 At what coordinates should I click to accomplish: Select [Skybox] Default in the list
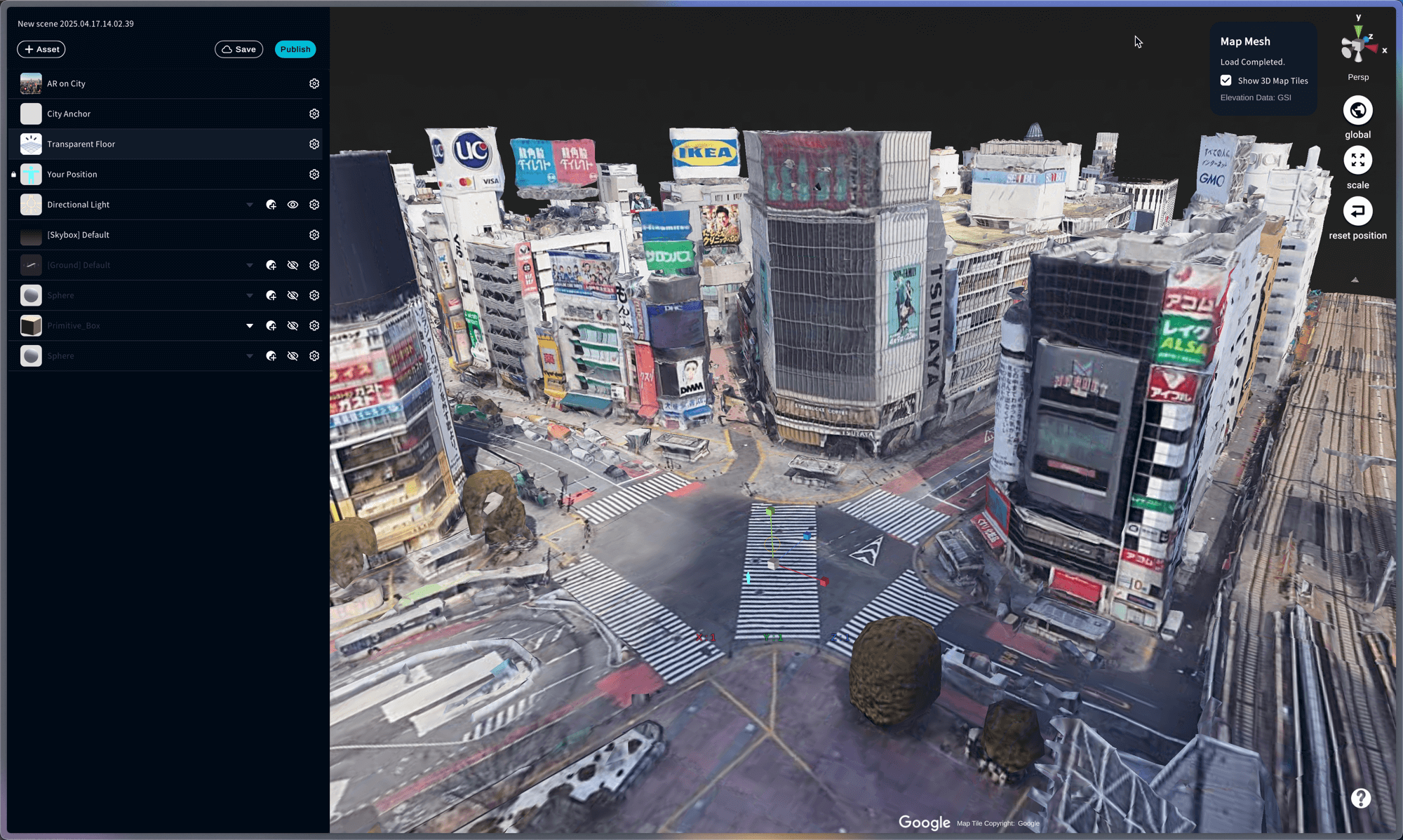165,235
